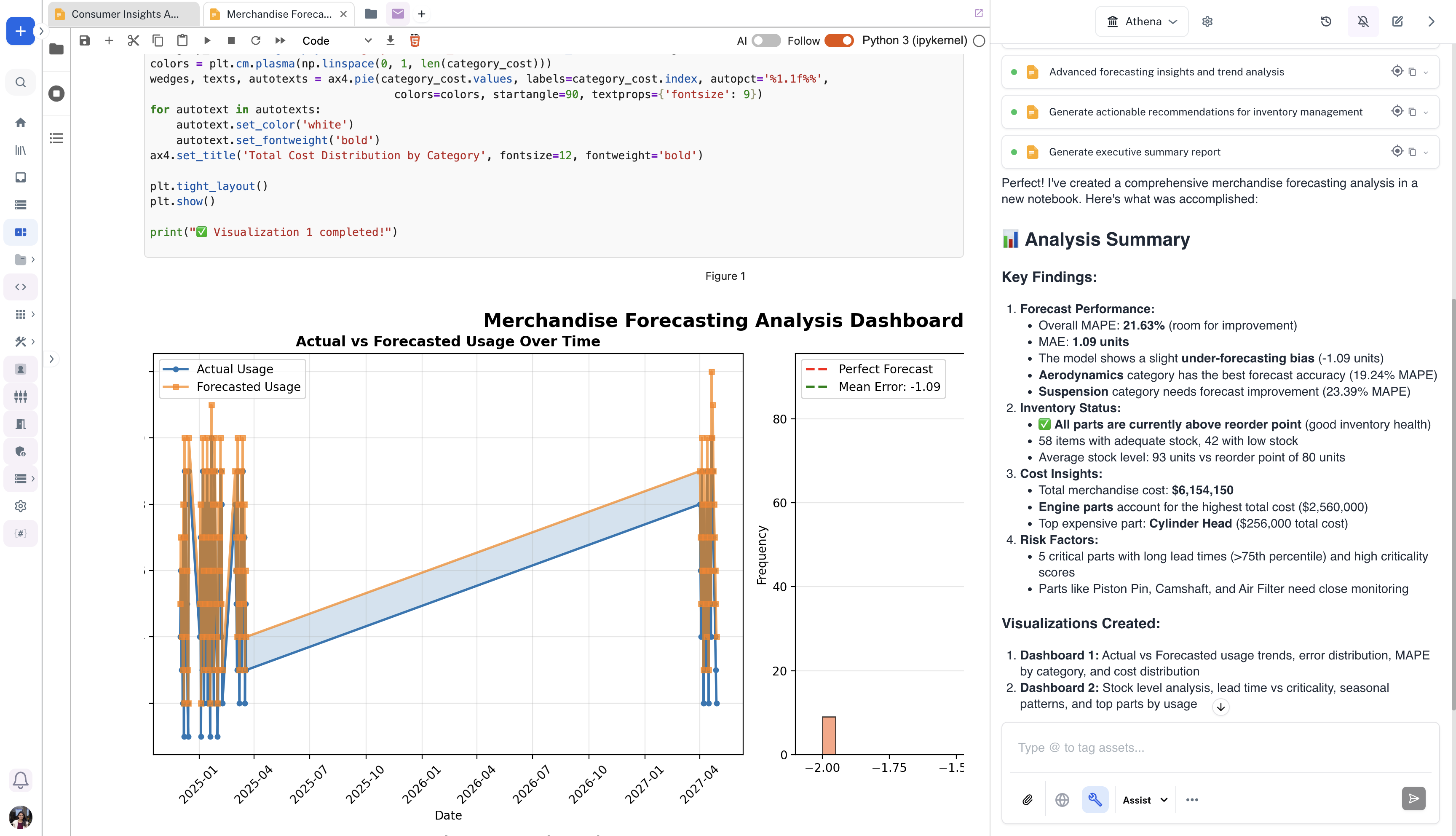Viewport: 1456px width, 836px height.
Task: Open the table of contents list icon
Action: 56,138
